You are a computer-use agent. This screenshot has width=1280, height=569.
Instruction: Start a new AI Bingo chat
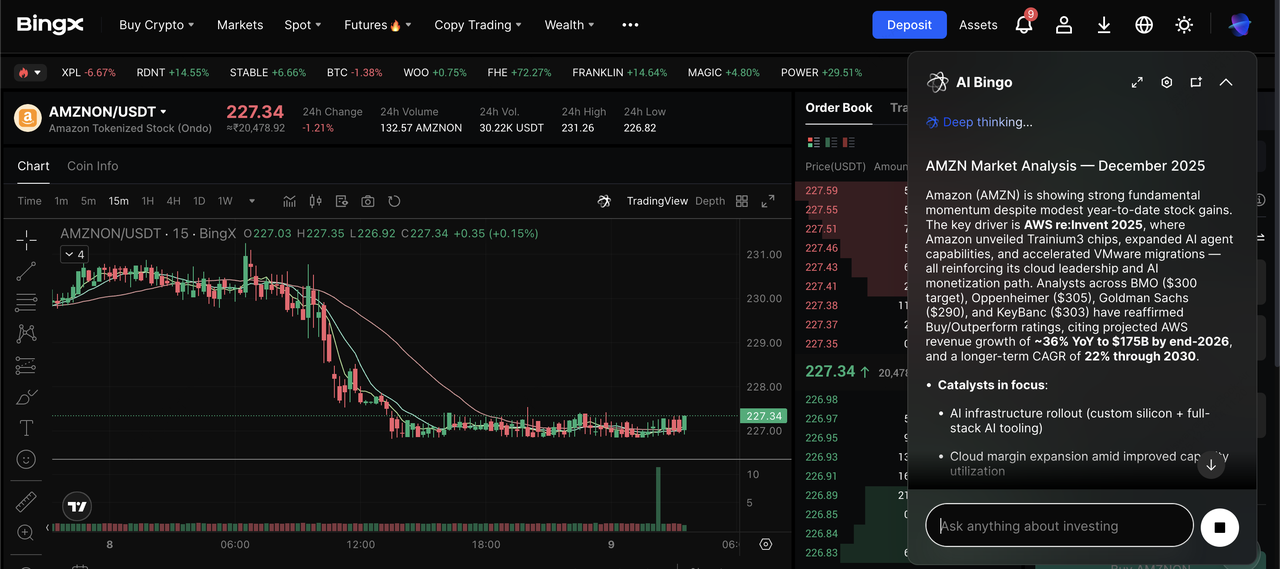click(1196, 82)
